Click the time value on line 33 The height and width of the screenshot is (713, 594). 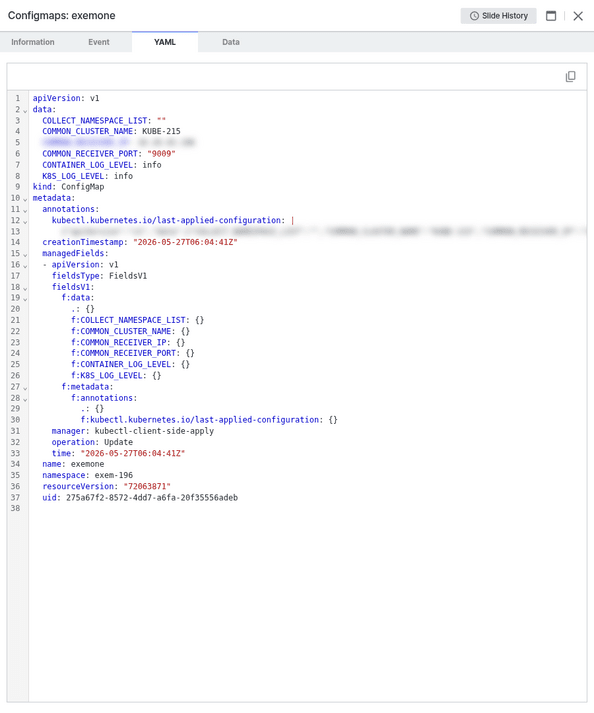(x=133, y=453)
